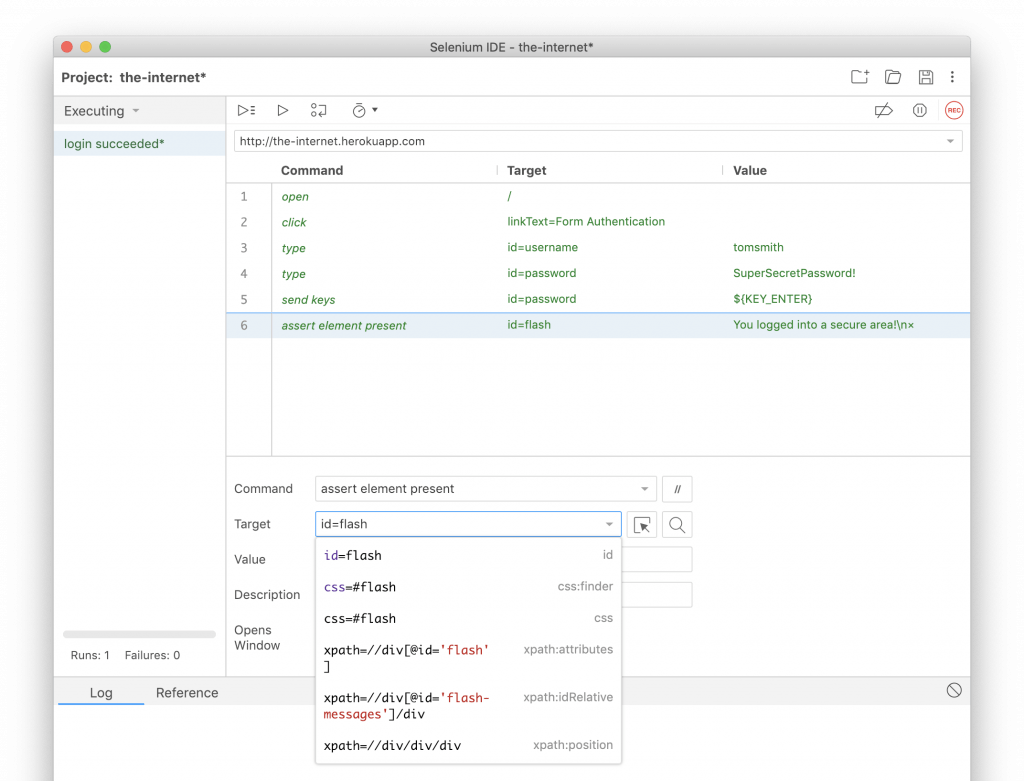
Task: Create a new project
Action: coord(859,76)
